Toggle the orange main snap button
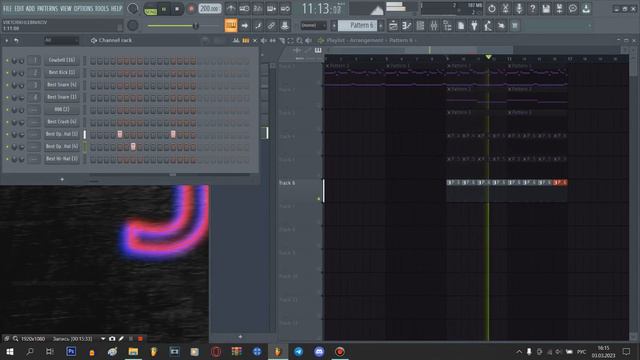 (x=231, y=25)
